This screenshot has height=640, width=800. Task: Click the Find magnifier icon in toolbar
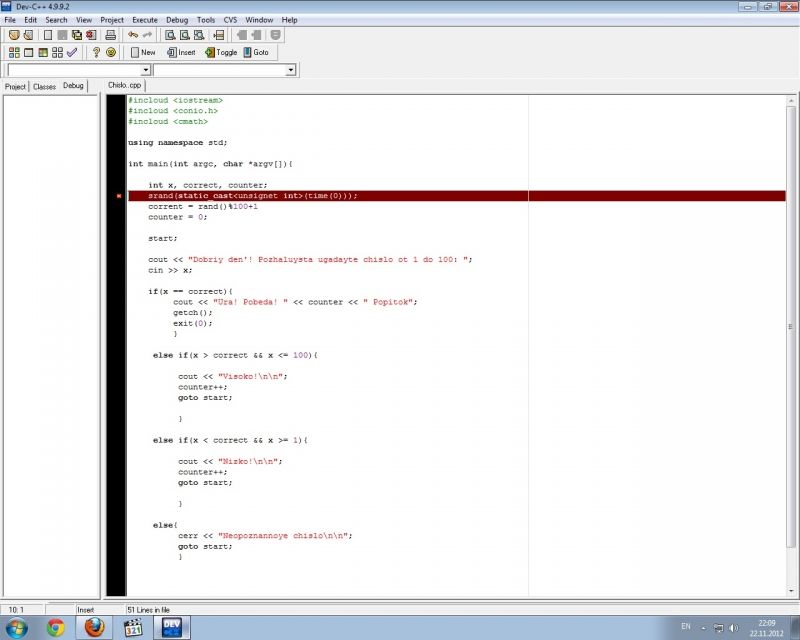click(x=170, y=35)
